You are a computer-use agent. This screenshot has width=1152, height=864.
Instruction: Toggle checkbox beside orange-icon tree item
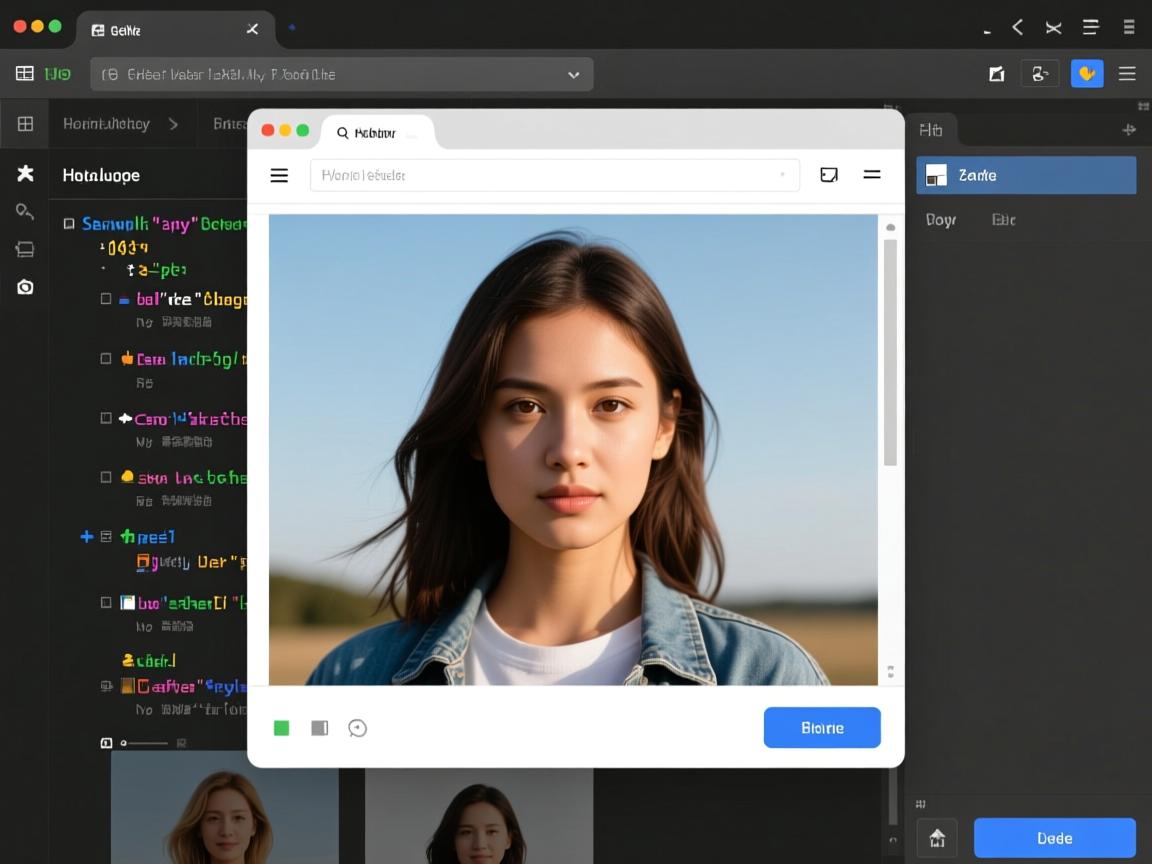106,358
